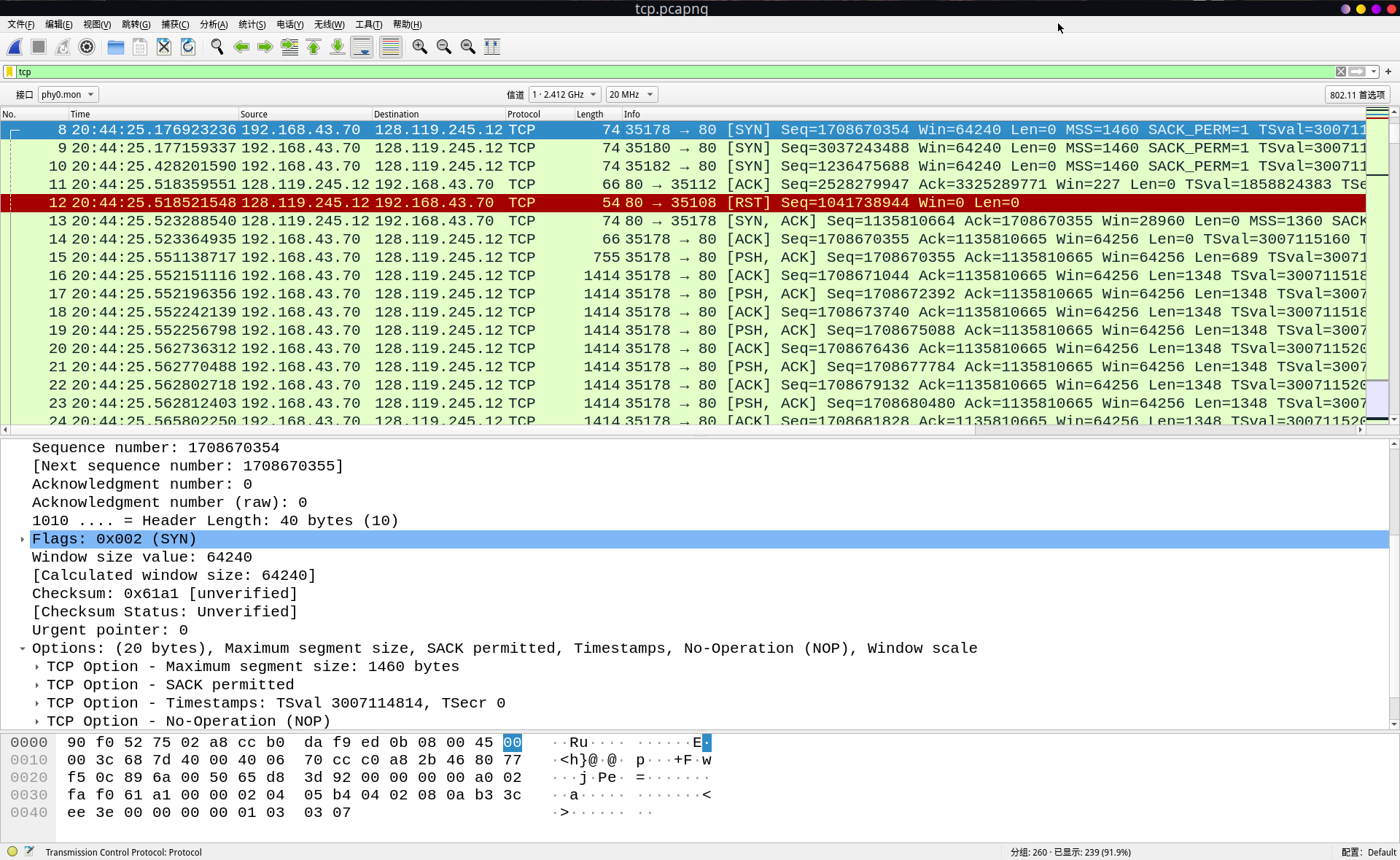
Task: Open the phy0.mon interface dropdown
Action: coord(68,95)
